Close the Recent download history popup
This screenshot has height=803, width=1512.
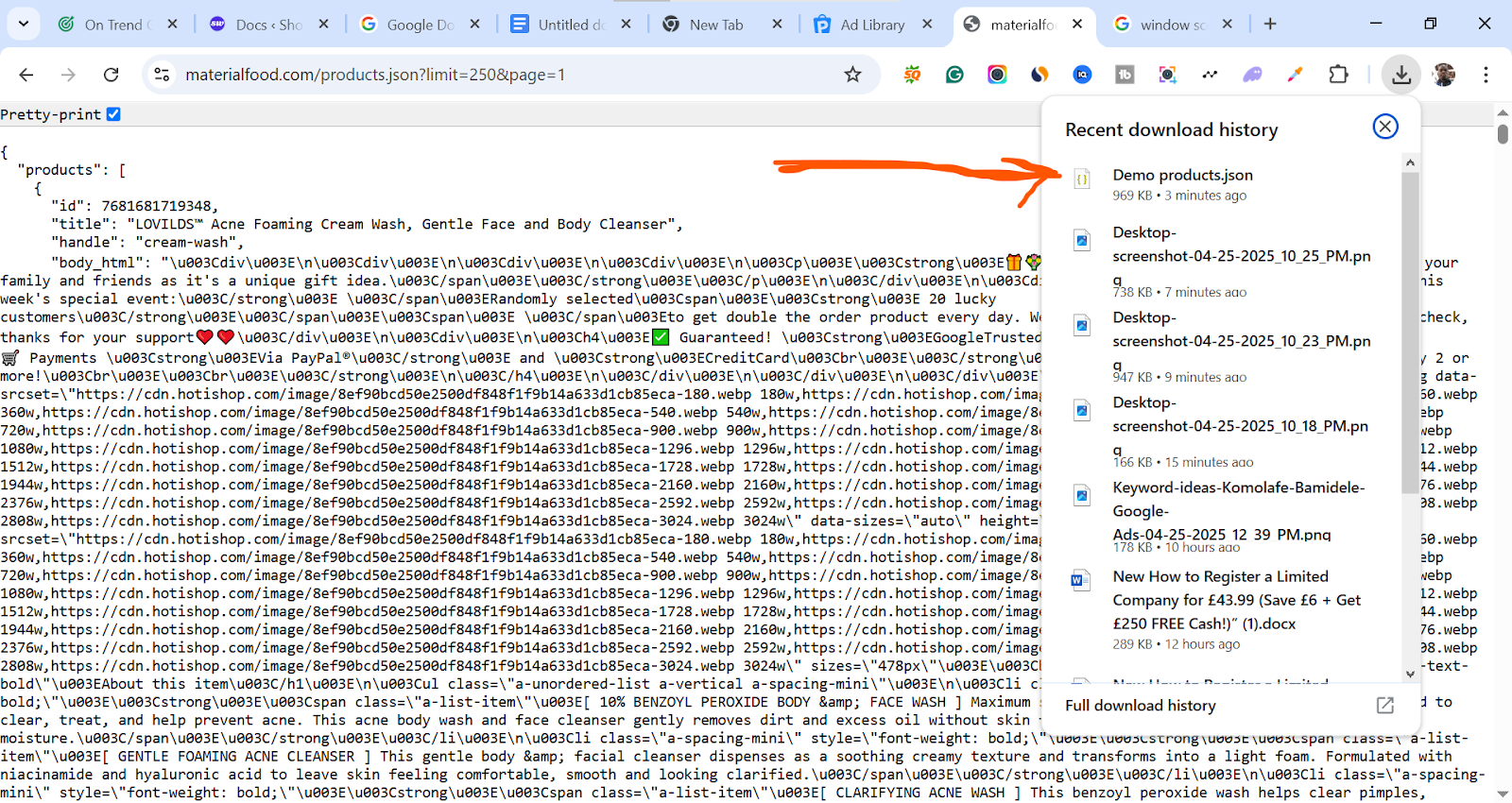(x=1385, y=127)
